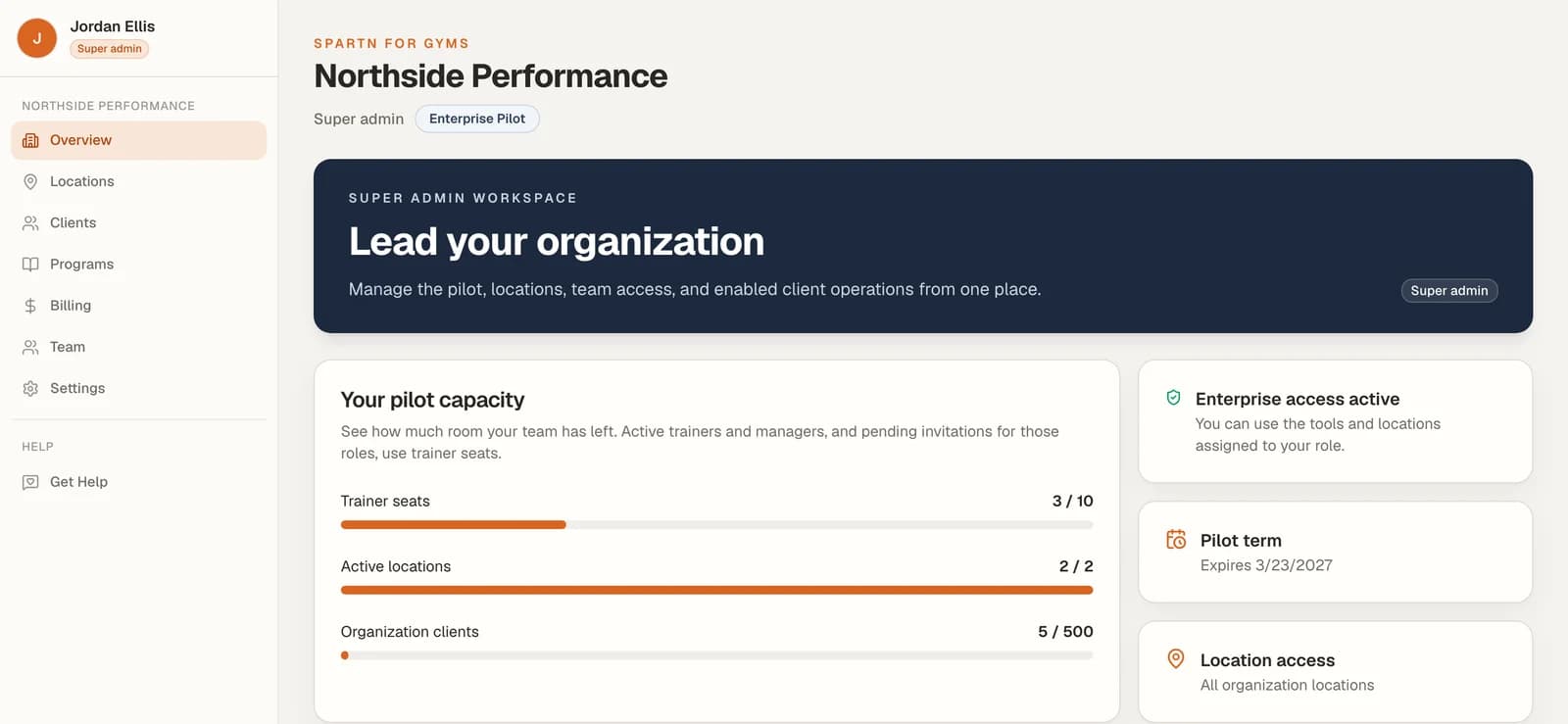Image resolution: width=1568 pixels, height=724 pixels.
Task: Click the Team people icon in sidebar
Action: click(30, 347)
